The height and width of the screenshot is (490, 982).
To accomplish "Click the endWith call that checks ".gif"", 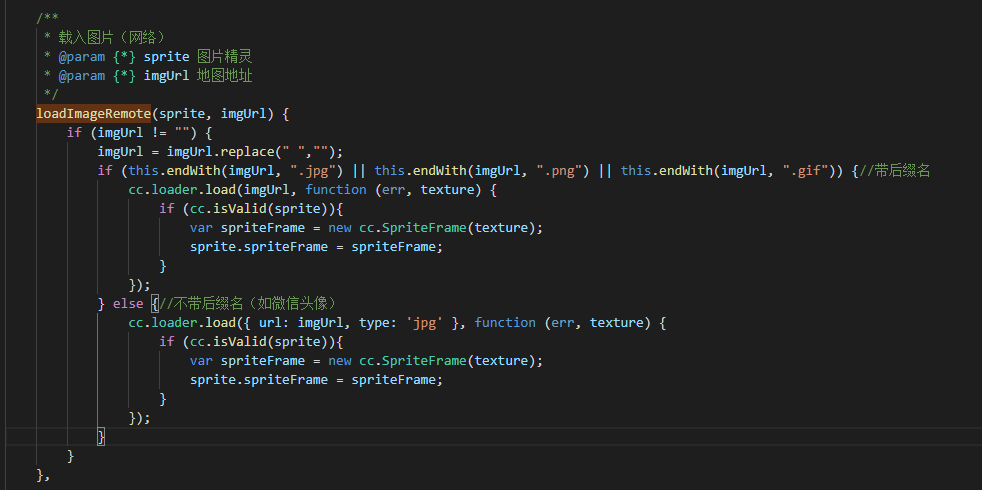I will [685, 170].
